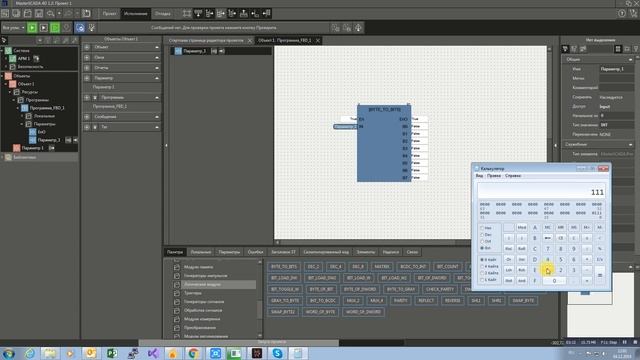
Task: Open Internet Explorer from the taskbar
Action: [x=30, y=353]
